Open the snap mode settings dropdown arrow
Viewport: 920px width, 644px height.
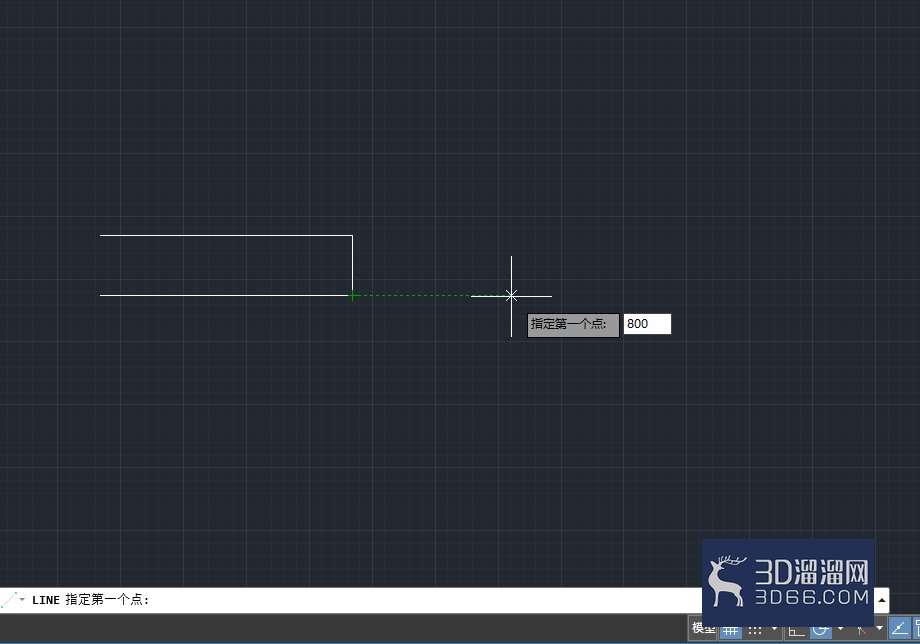774,629
